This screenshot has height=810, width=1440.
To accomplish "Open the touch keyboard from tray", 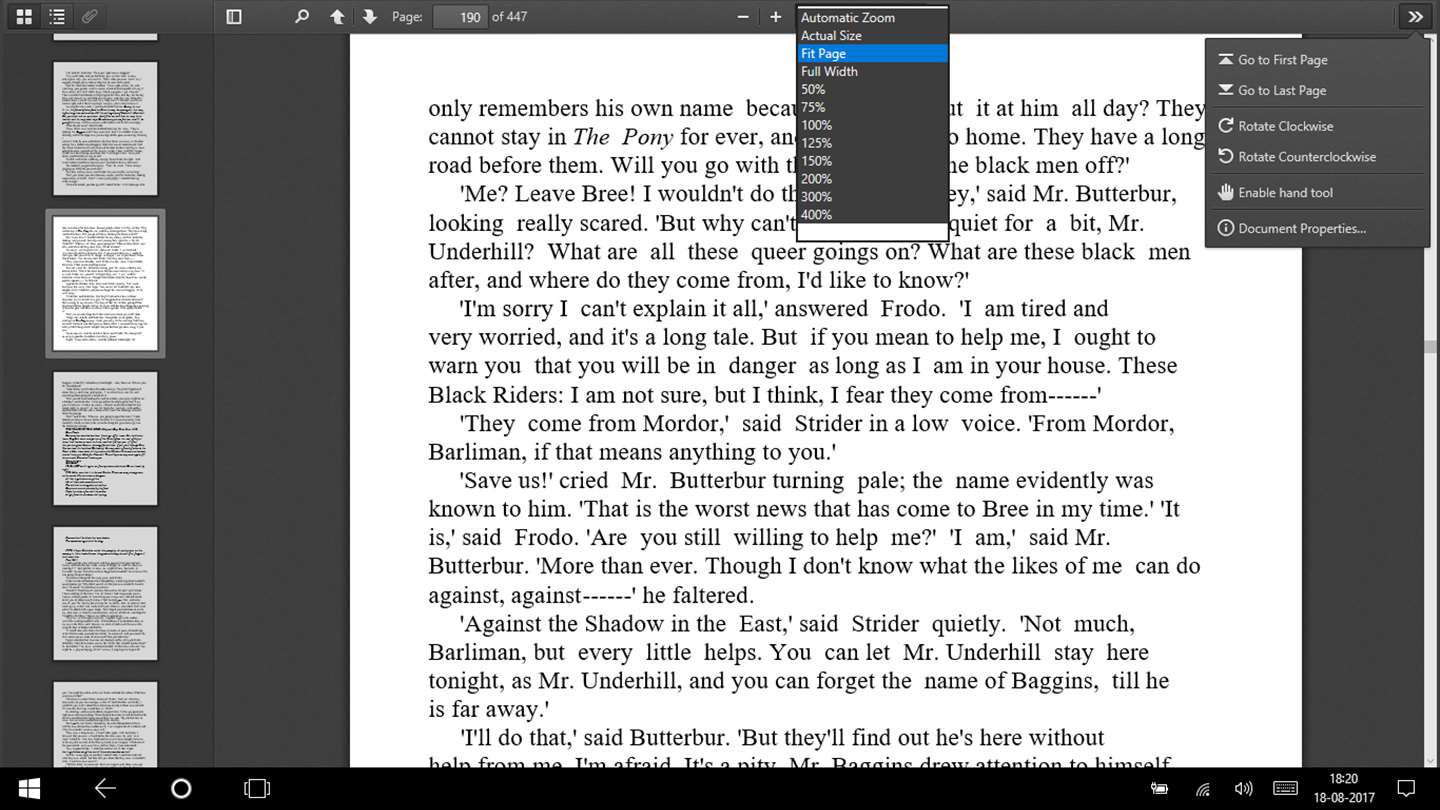I will (x=1286, y=789).
